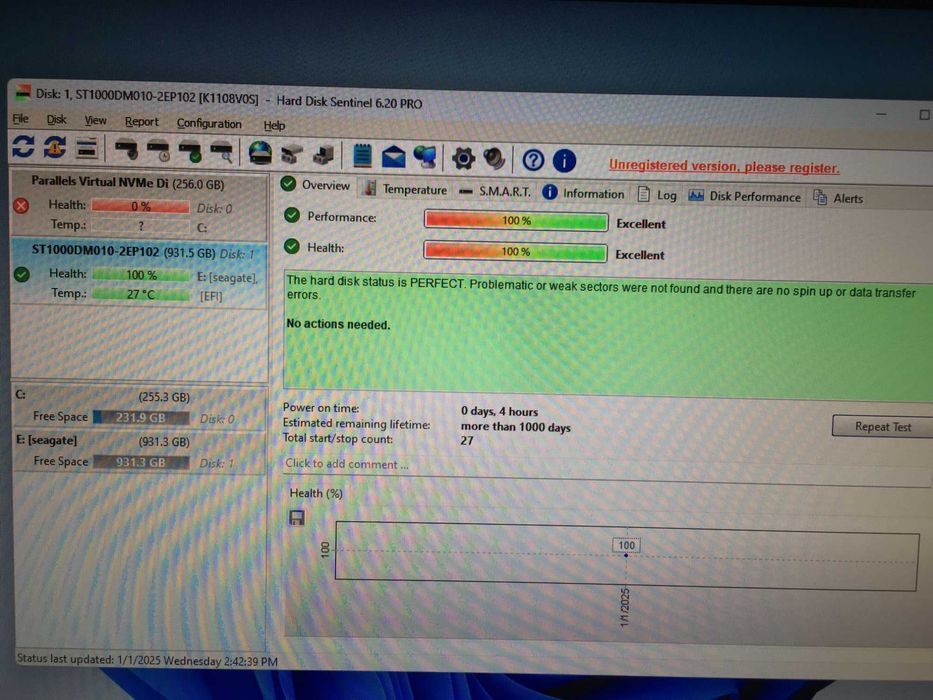Click the status last updated text in status bar

(x=147, y=660)
